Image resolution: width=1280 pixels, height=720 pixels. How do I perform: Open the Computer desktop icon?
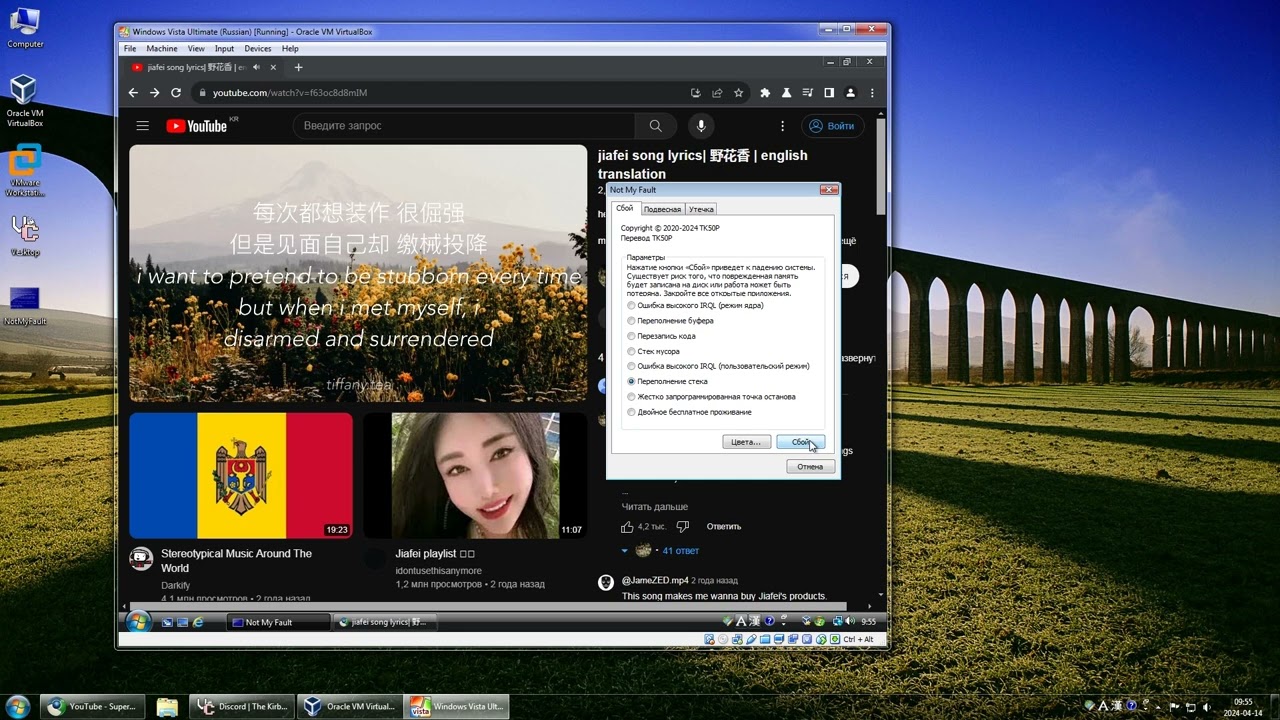point(25,28)
